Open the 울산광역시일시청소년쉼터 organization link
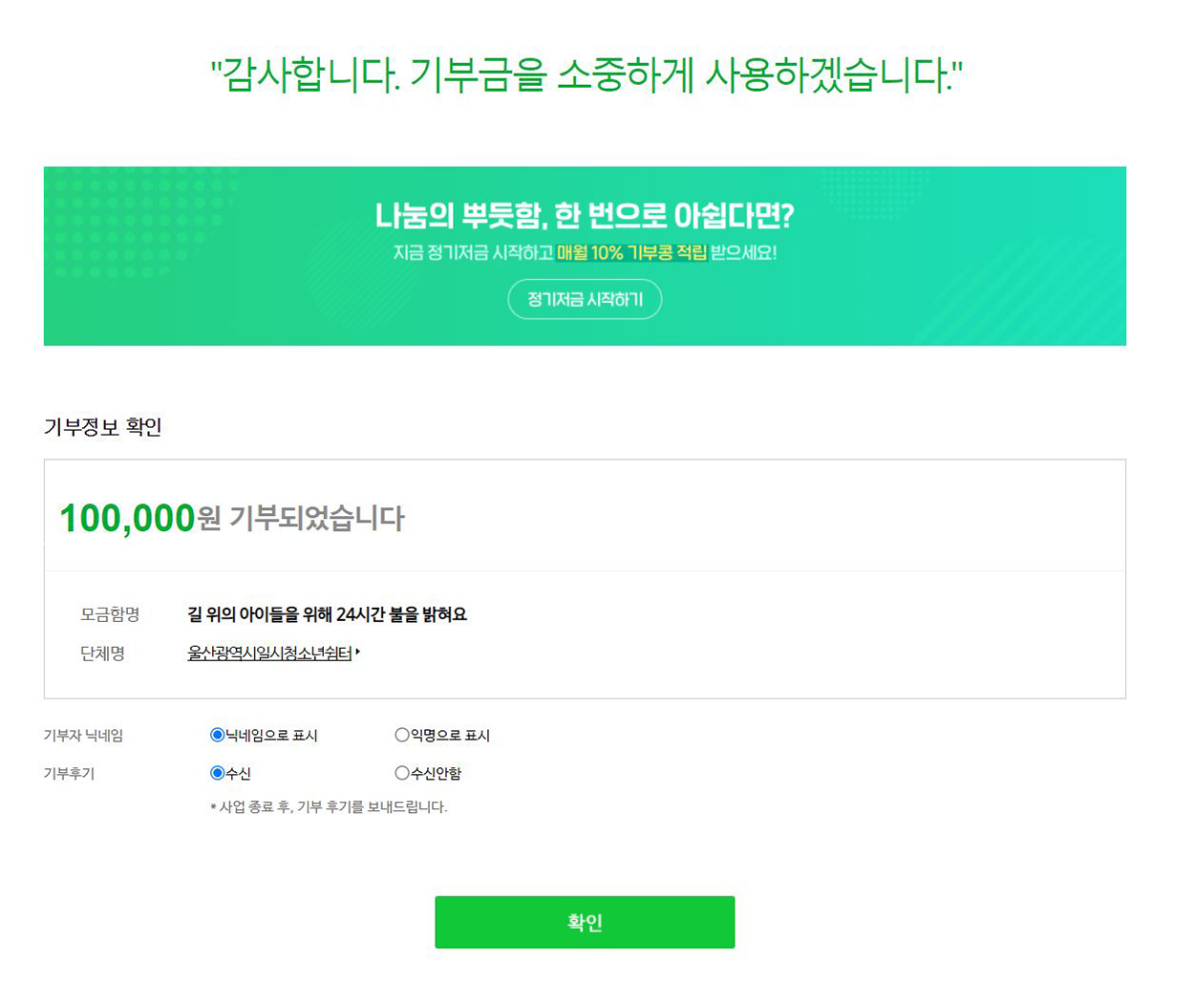Viewport: 1194px width, 1008px height. [x=269, y=654]
